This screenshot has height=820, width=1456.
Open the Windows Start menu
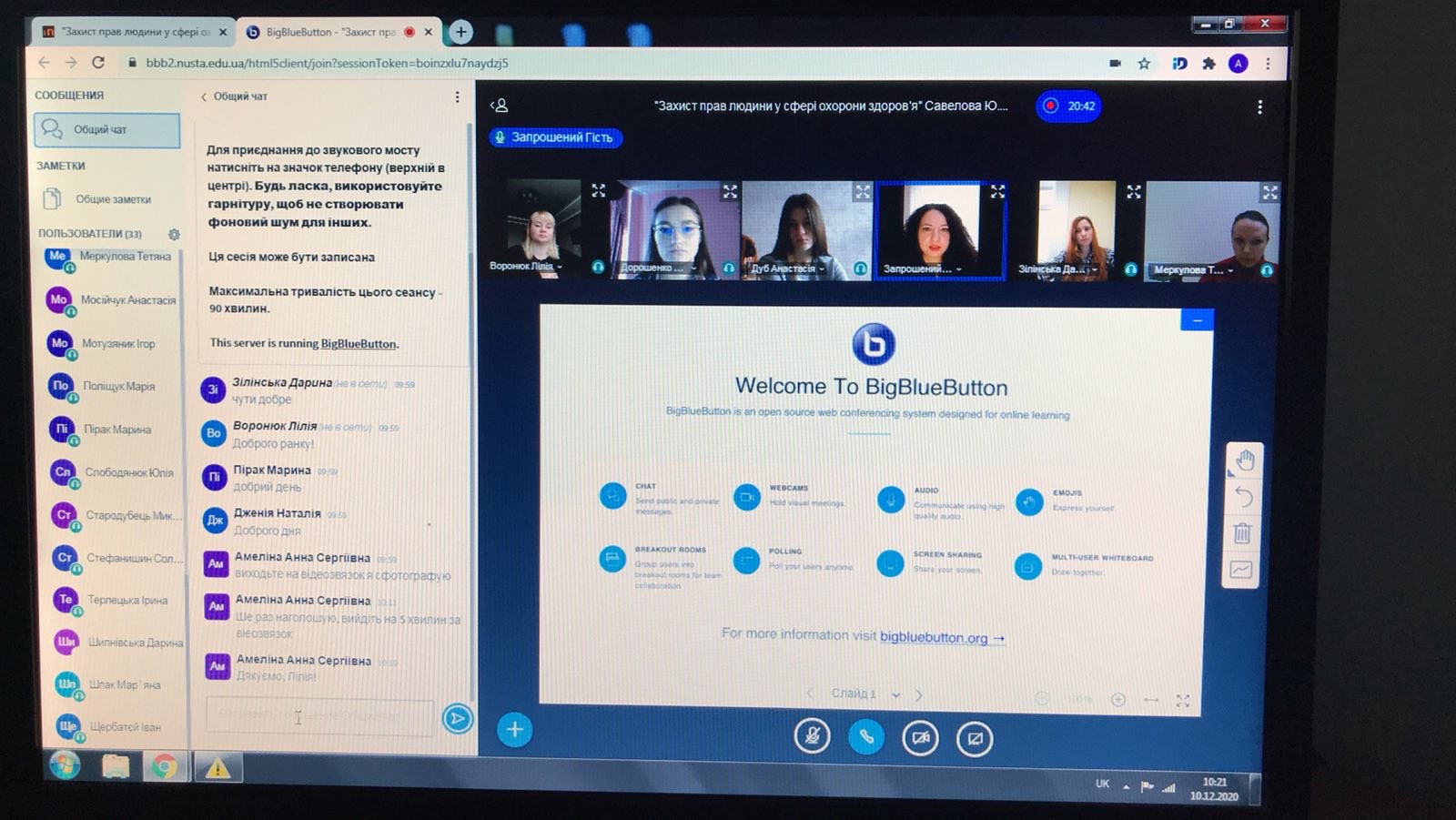point(65,766)
